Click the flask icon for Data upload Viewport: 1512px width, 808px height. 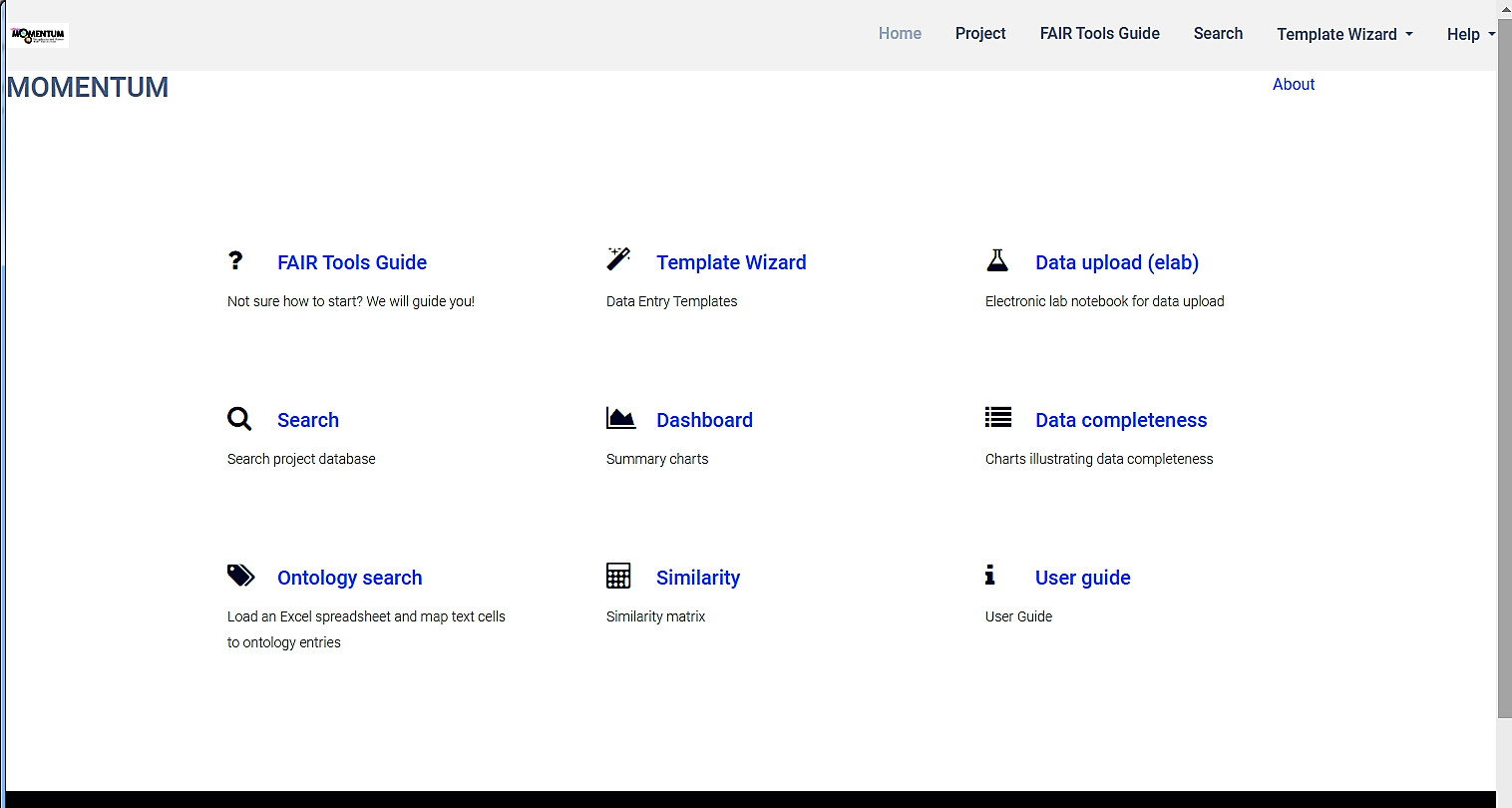(x=997, y=260)
